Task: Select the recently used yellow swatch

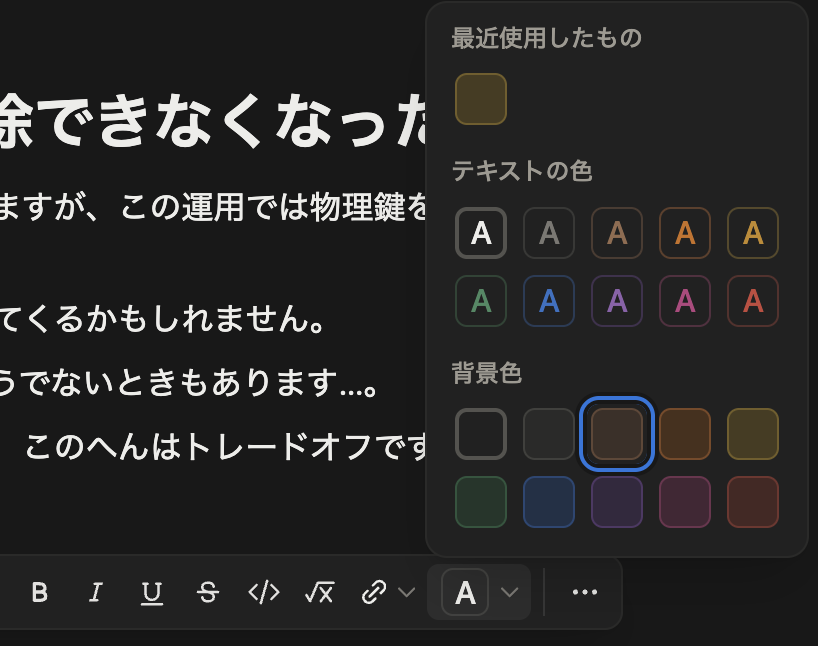Action: [x=481, y=99]
